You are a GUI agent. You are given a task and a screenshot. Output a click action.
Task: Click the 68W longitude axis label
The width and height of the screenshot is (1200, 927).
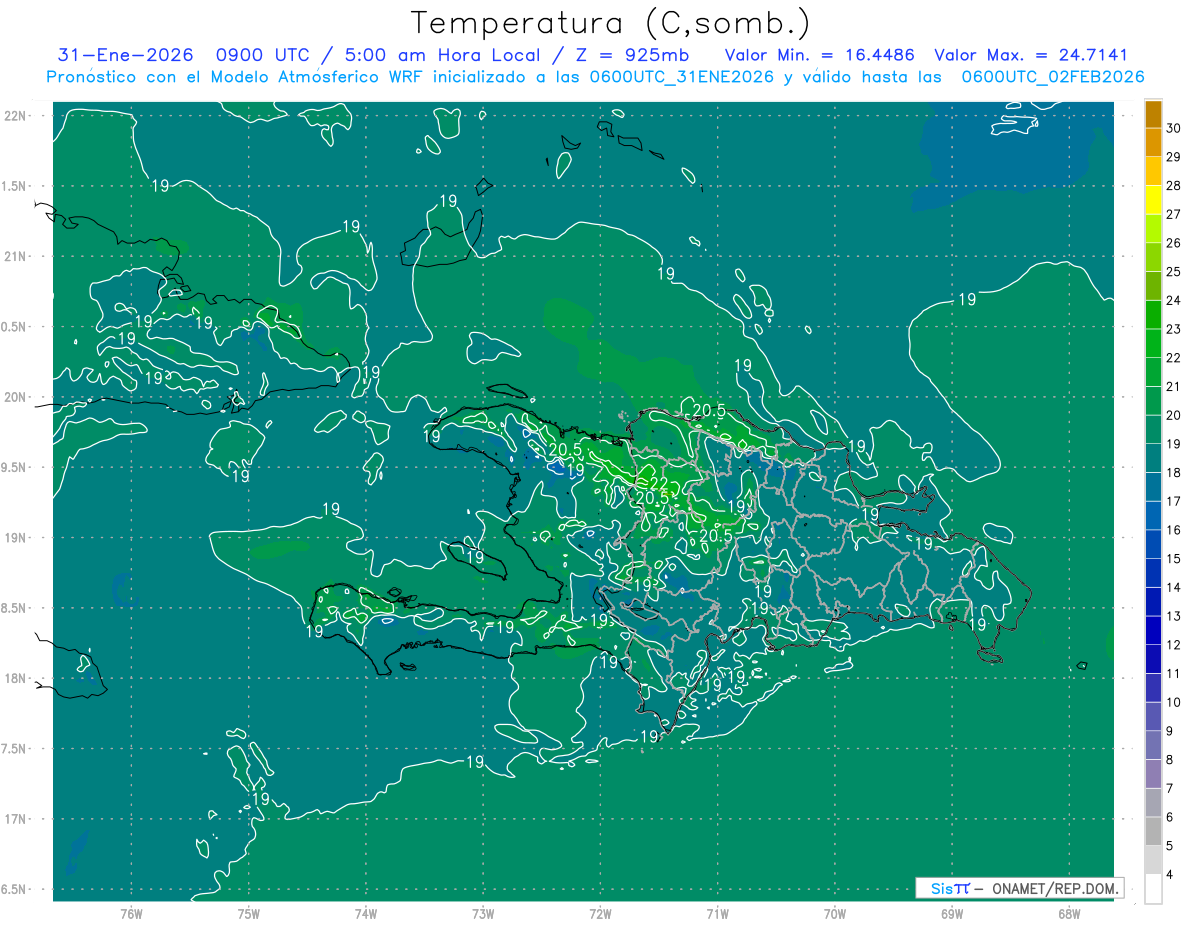pyautogui.click(x=1068, y=913)
